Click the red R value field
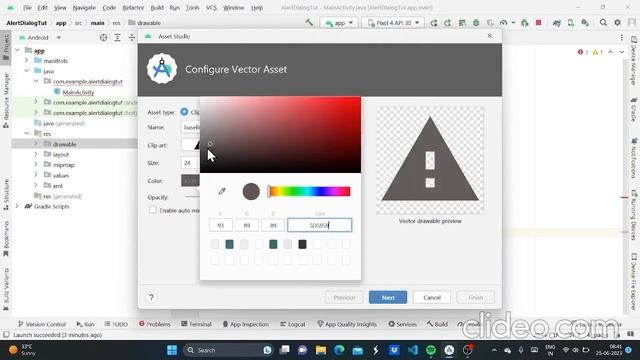 coord(221,225)
